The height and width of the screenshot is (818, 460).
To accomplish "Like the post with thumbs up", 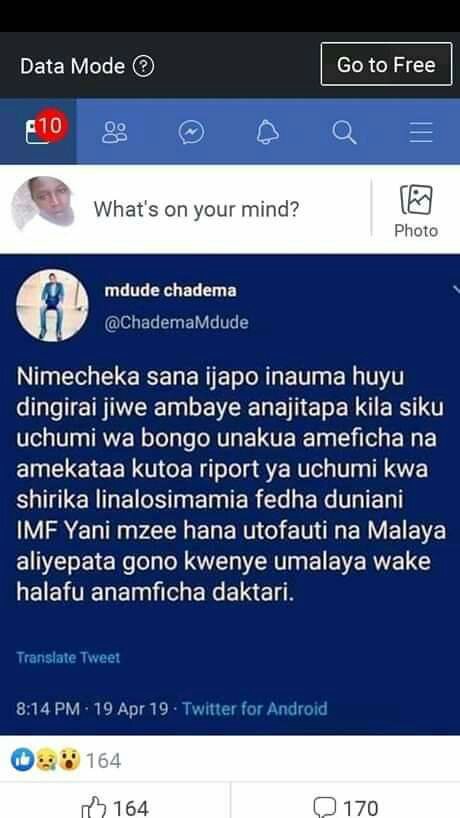I will point(115,808).
